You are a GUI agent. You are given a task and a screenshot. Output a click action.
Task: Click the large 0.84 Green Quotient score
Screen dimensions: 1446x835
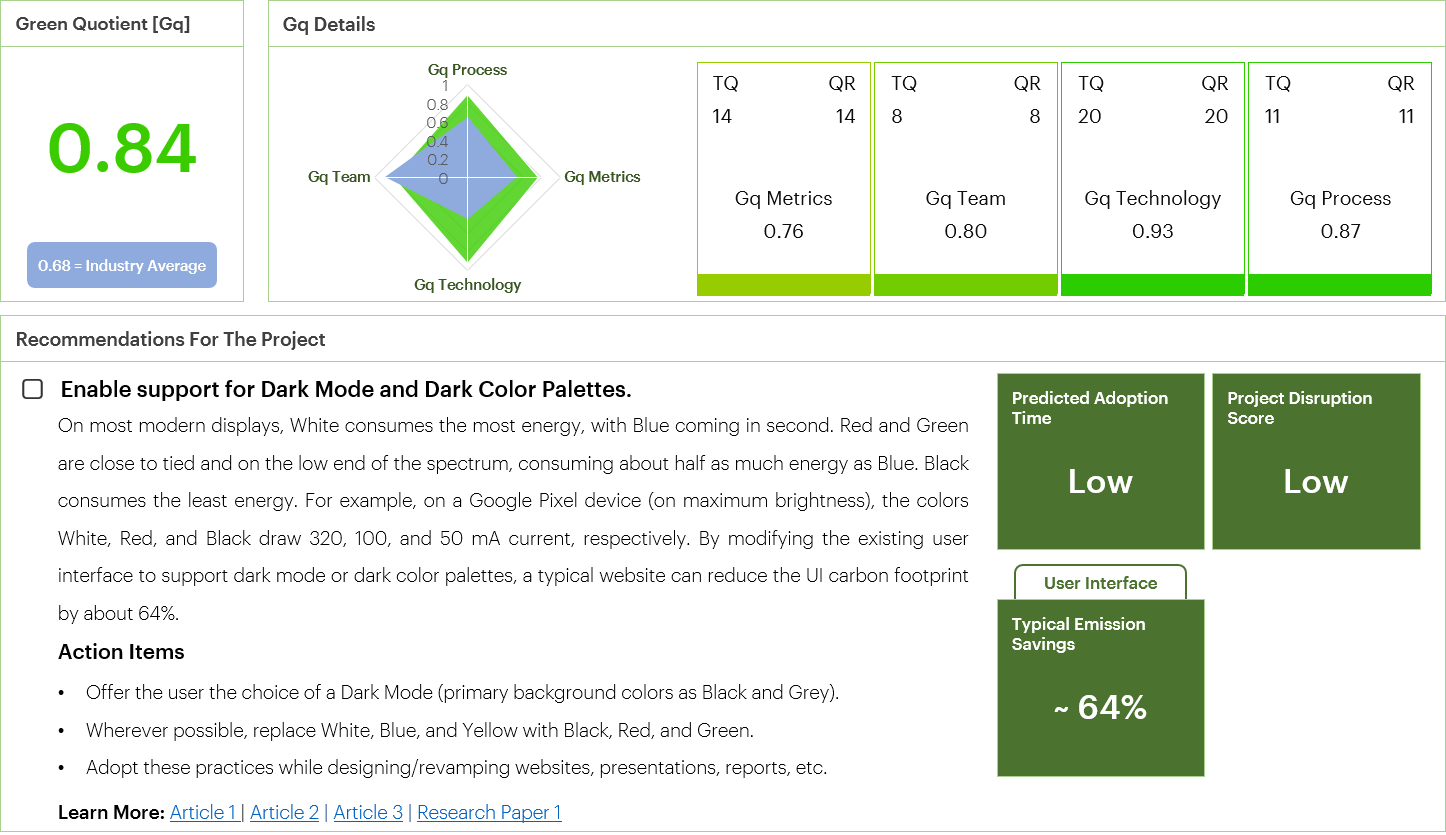tap(122, 150)
